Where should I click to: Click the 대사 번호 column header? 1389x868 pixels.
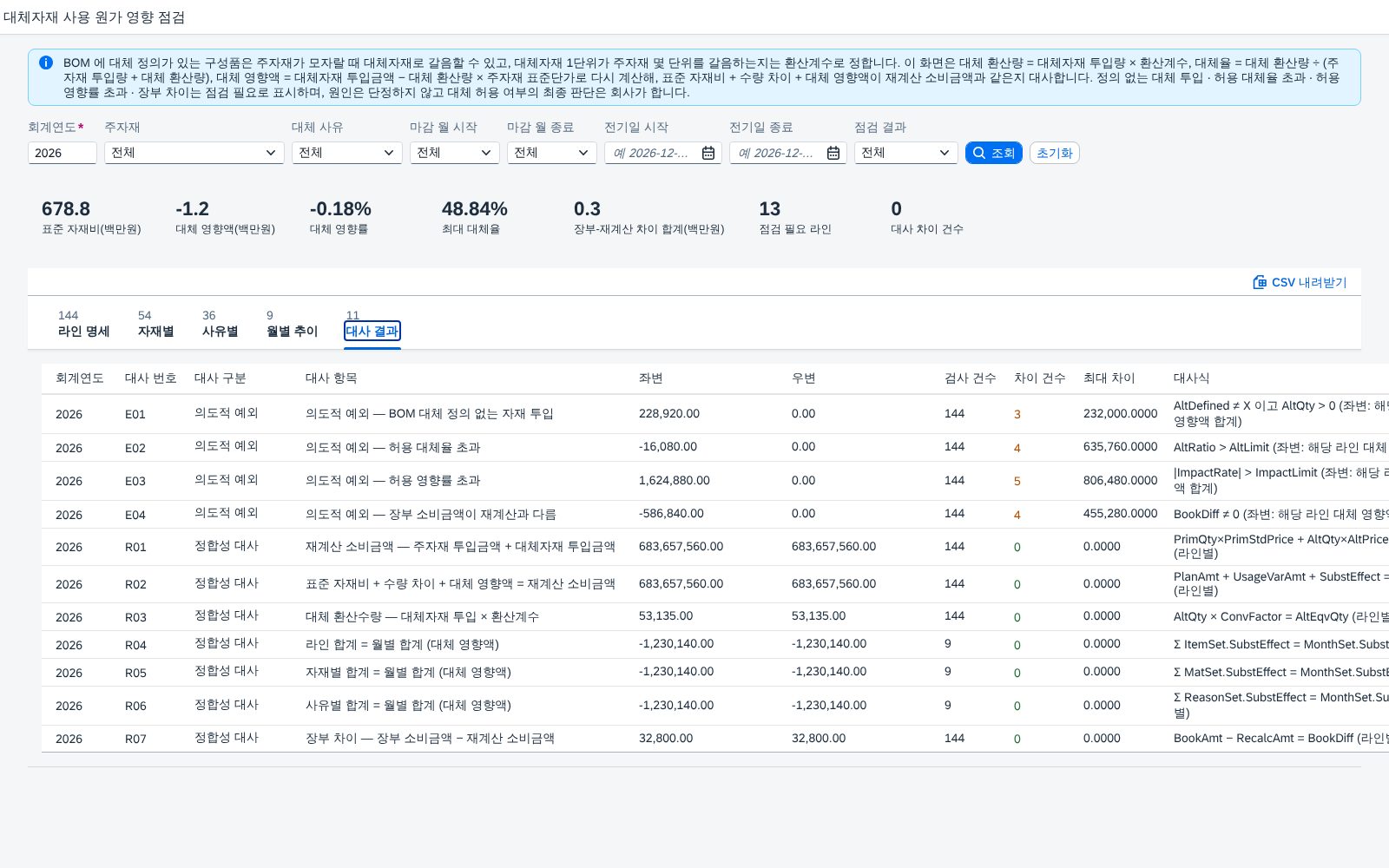[151, 378]
